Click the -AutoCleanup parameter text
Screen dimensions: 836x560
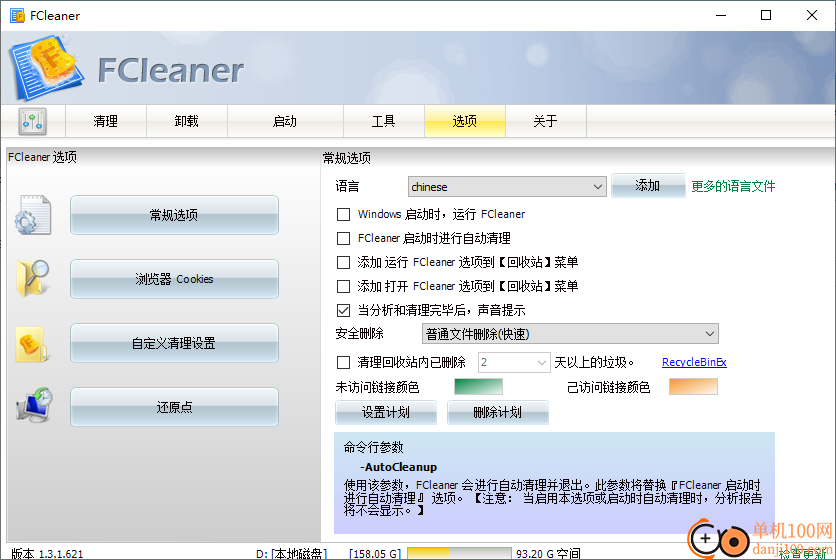[398, 467]
